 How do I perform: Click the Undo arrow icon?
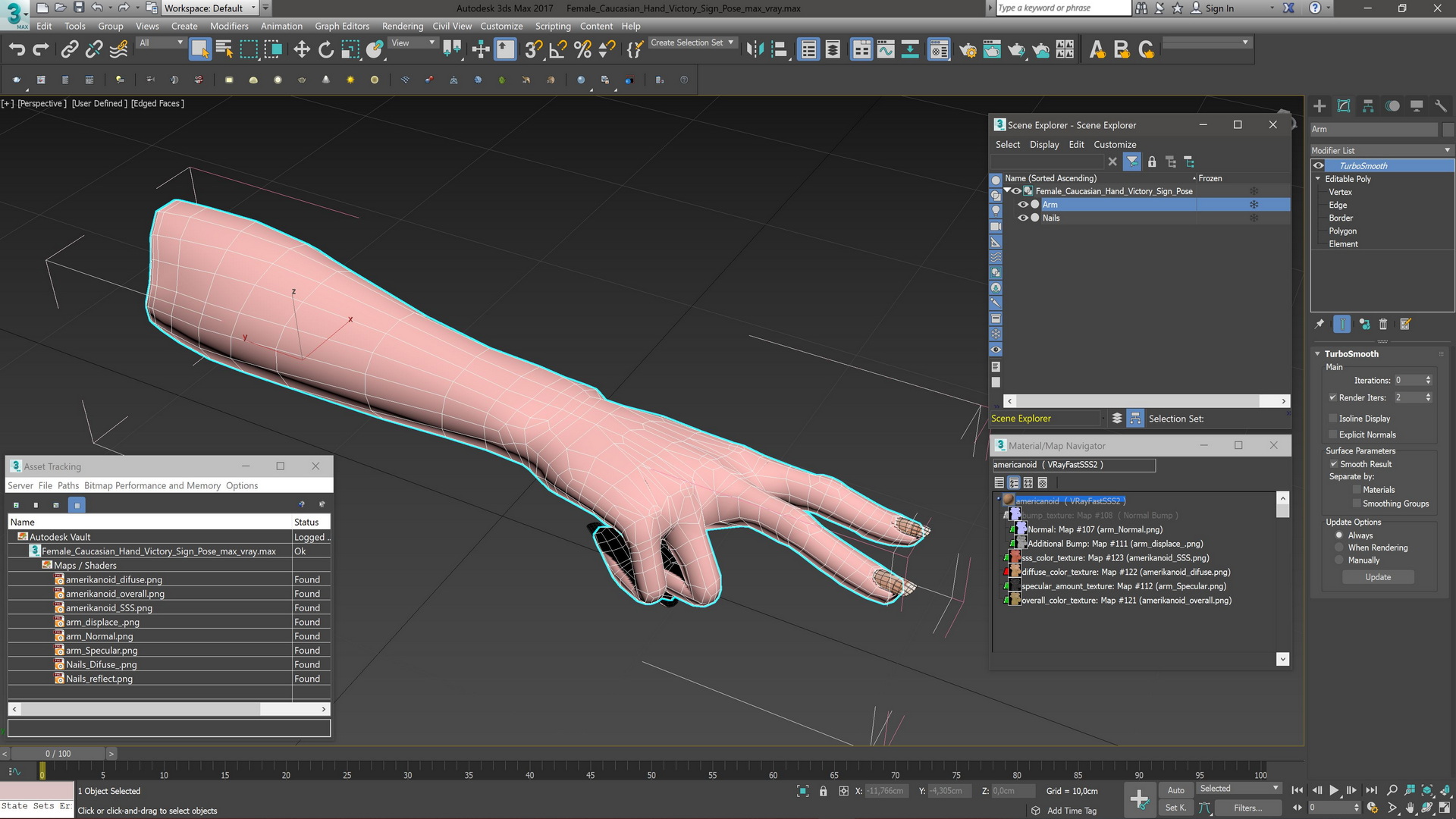[17, 50]
